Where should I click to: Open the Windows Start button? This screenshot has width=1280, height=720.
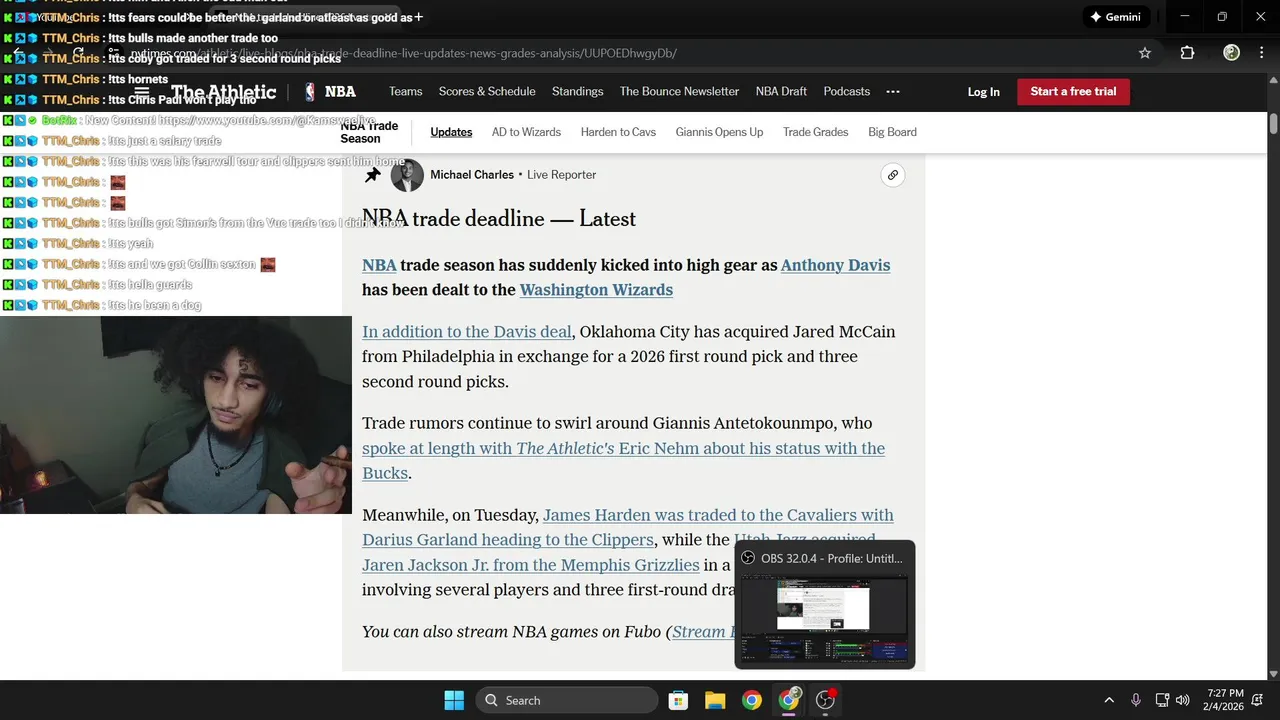coord(454,700)
